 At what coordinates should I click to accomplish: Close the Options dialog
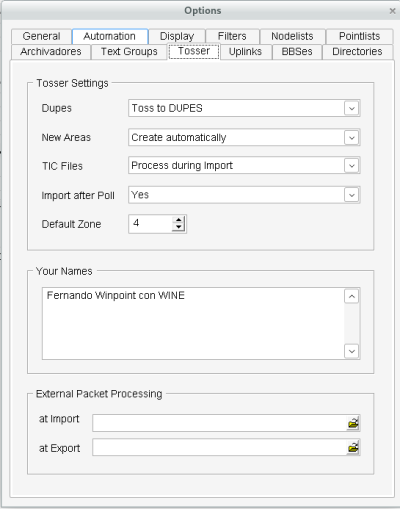[x=392, y=11]
